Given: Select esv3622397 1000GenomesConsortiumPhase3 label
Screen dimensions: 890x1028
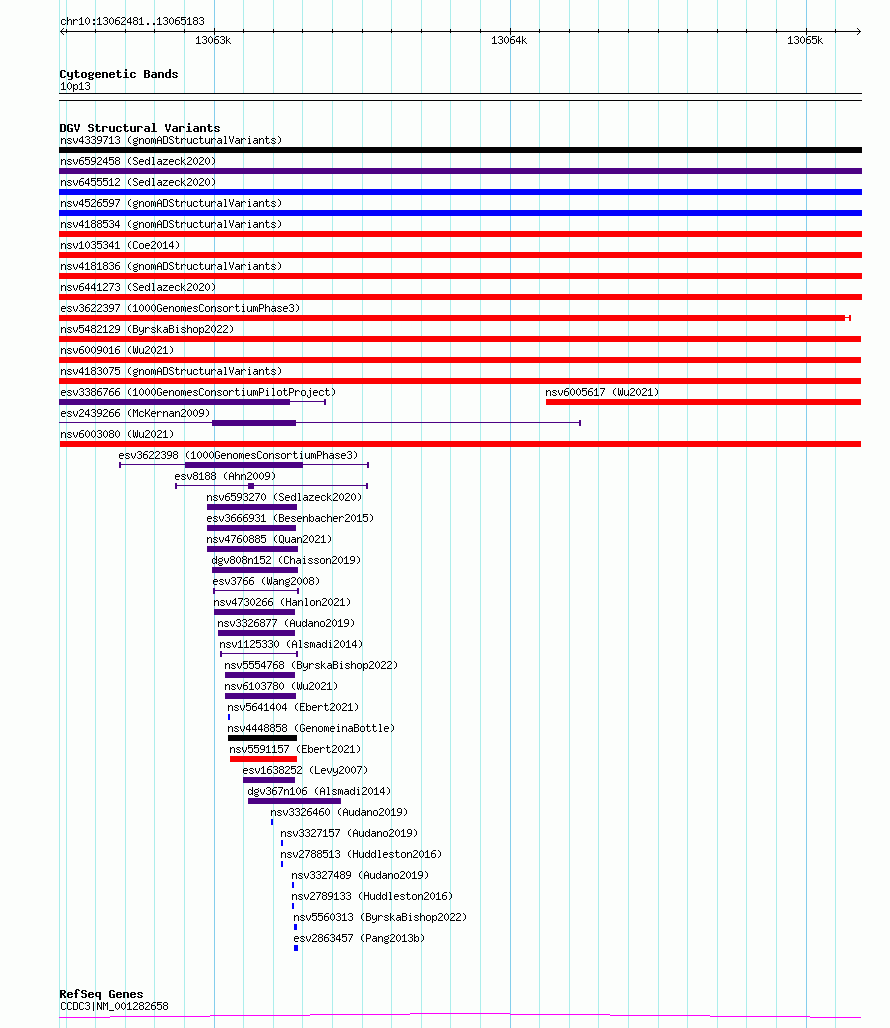Looking at the screenshot, I should pyautogui.click(x=180, y=308).
